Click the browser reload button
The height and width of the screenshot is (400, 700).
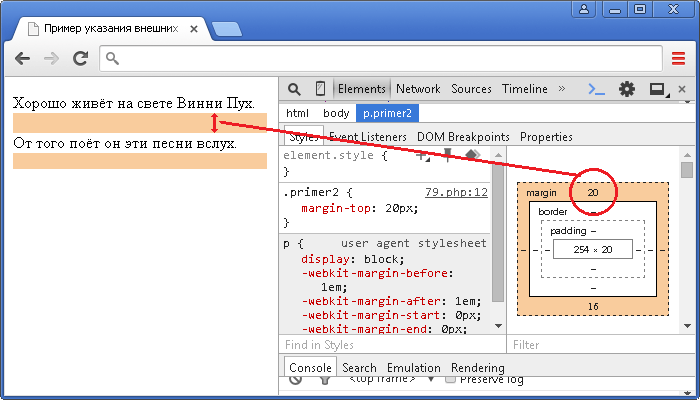[x=80, y=59]
